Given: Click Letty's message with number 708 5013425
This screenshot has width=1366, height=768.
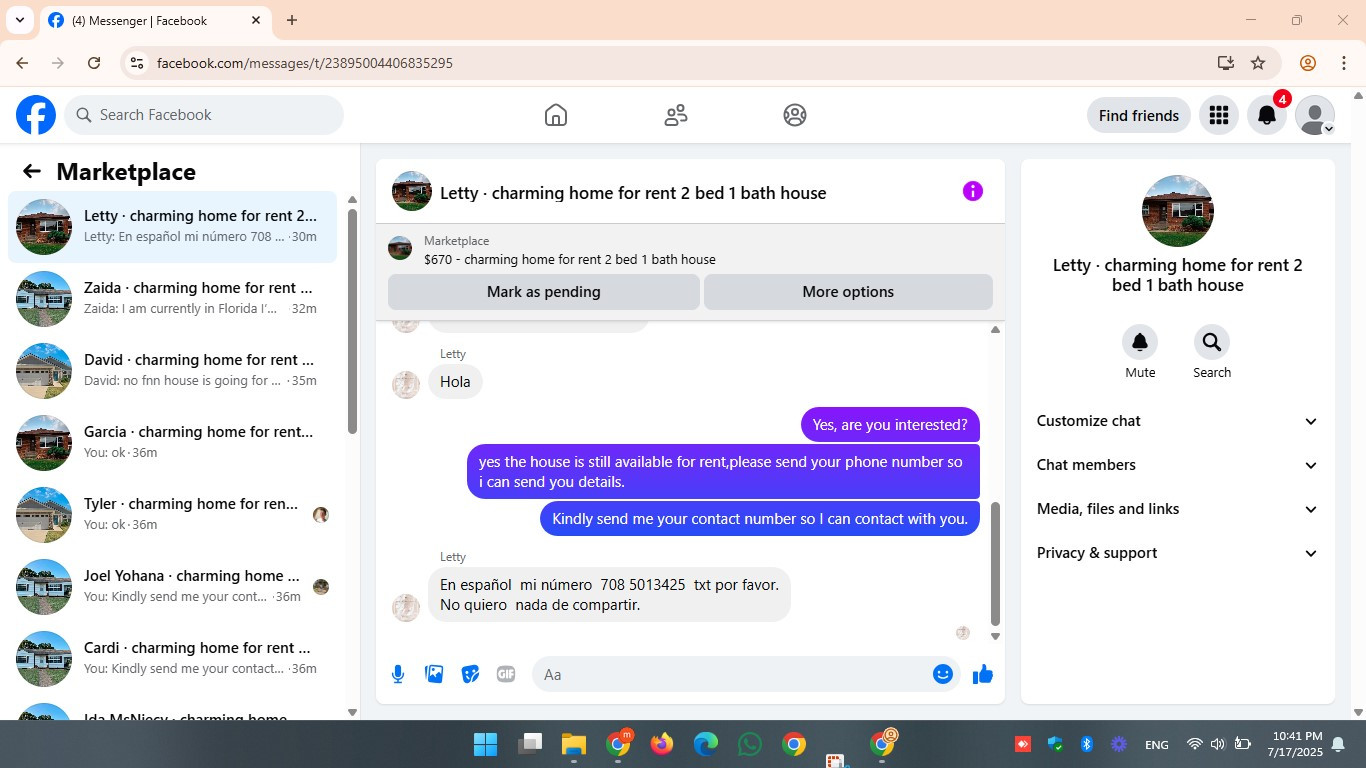Looking at the screenshot, I should (609, 594).
